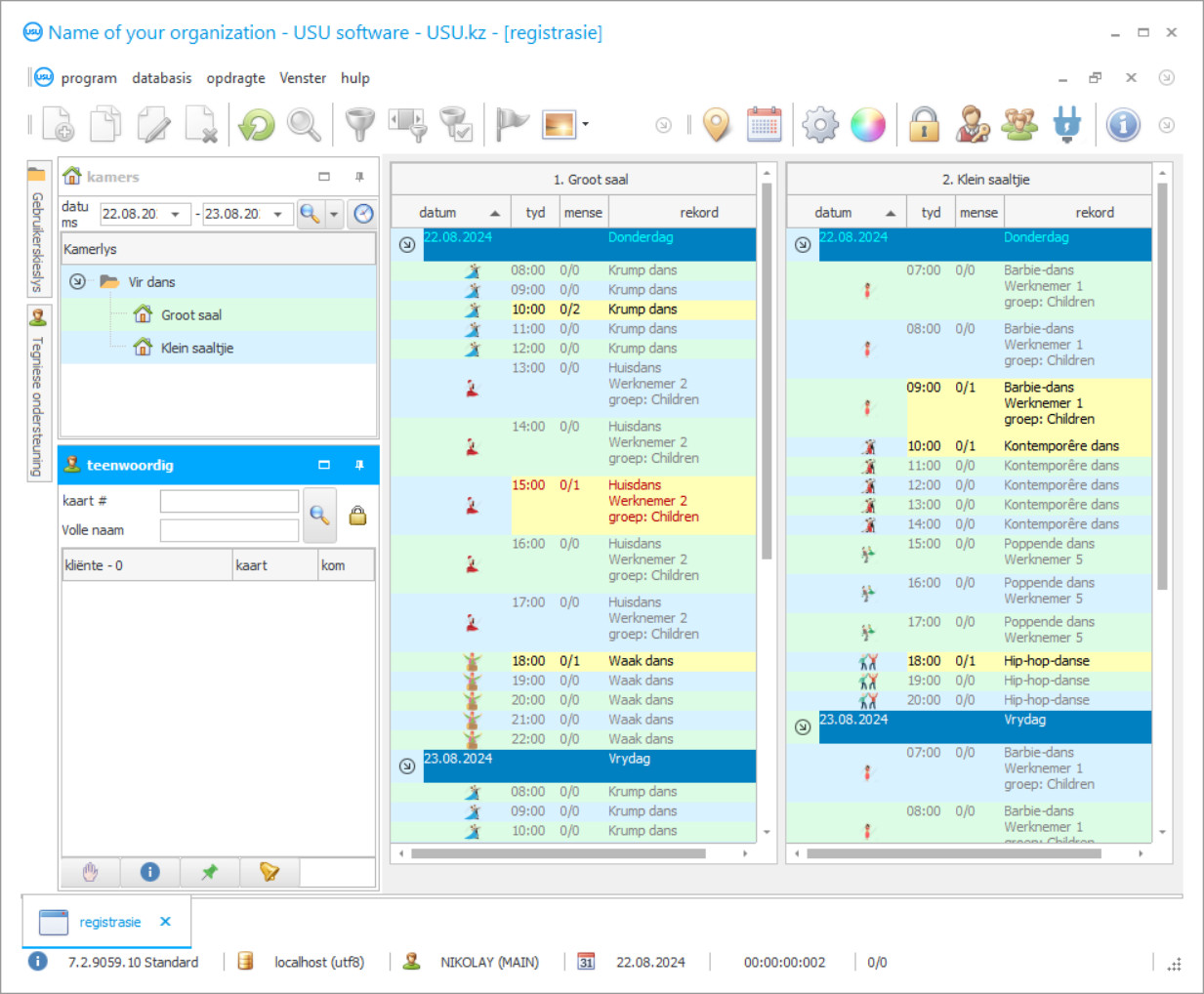Switch to the registrasie tab
The height and width of the screenshot is (994, 1204).
pyautogui.click(x=109, y=922)
